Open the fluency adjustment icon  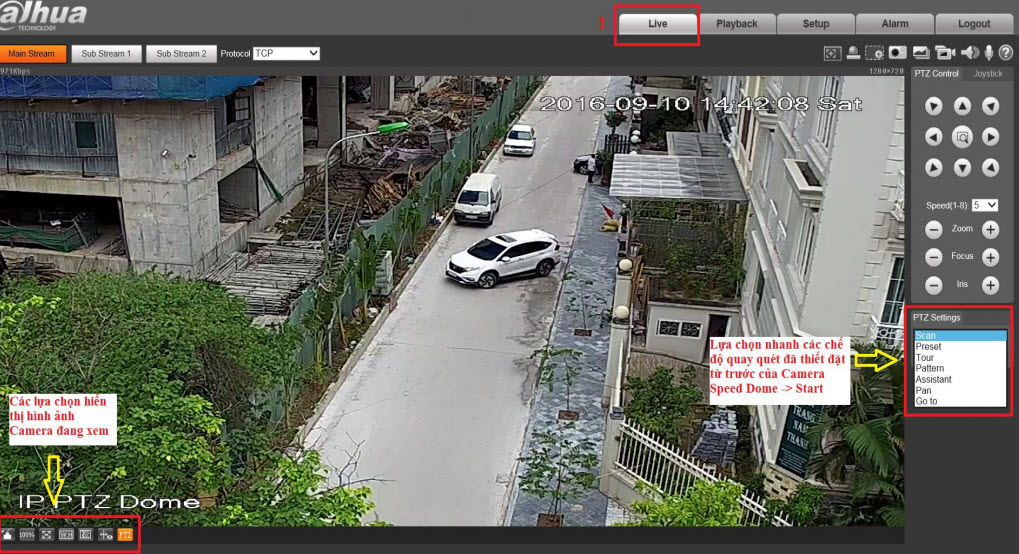point(86,534)
